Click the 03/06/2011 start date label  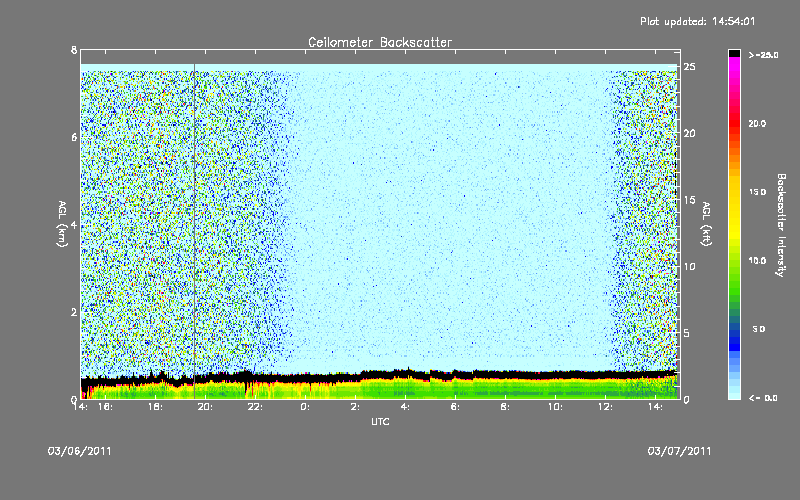click(x=80, y=451)
